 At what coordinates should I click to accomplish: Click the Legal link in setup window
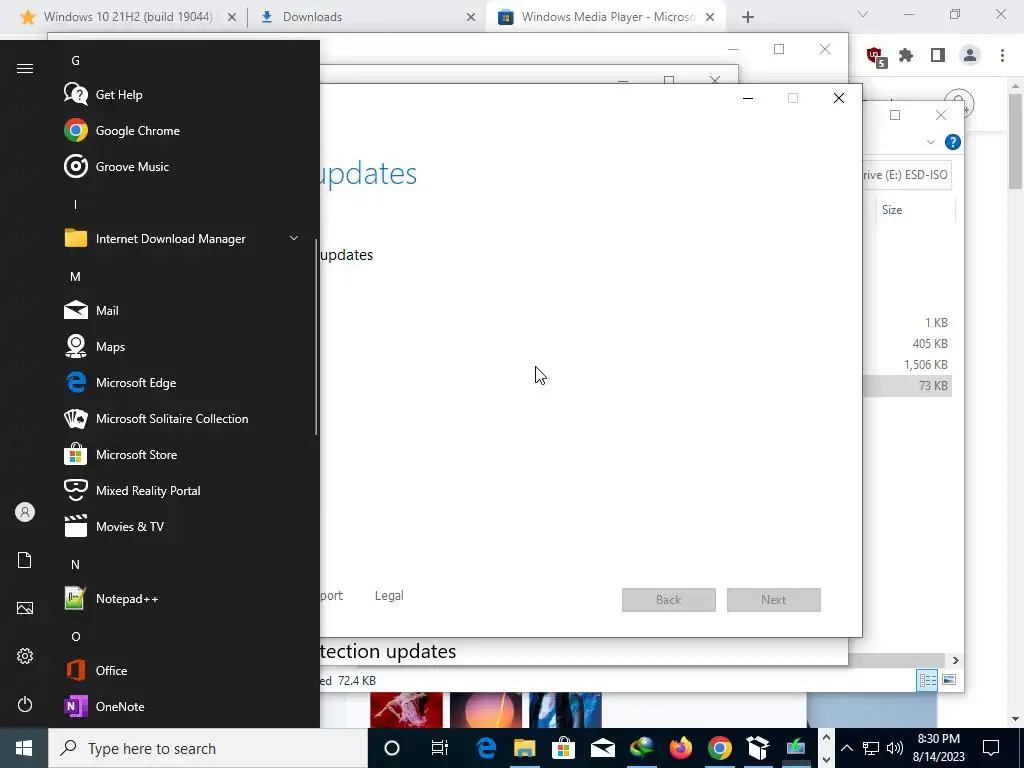pyautogui.click(x=389, y=596)
